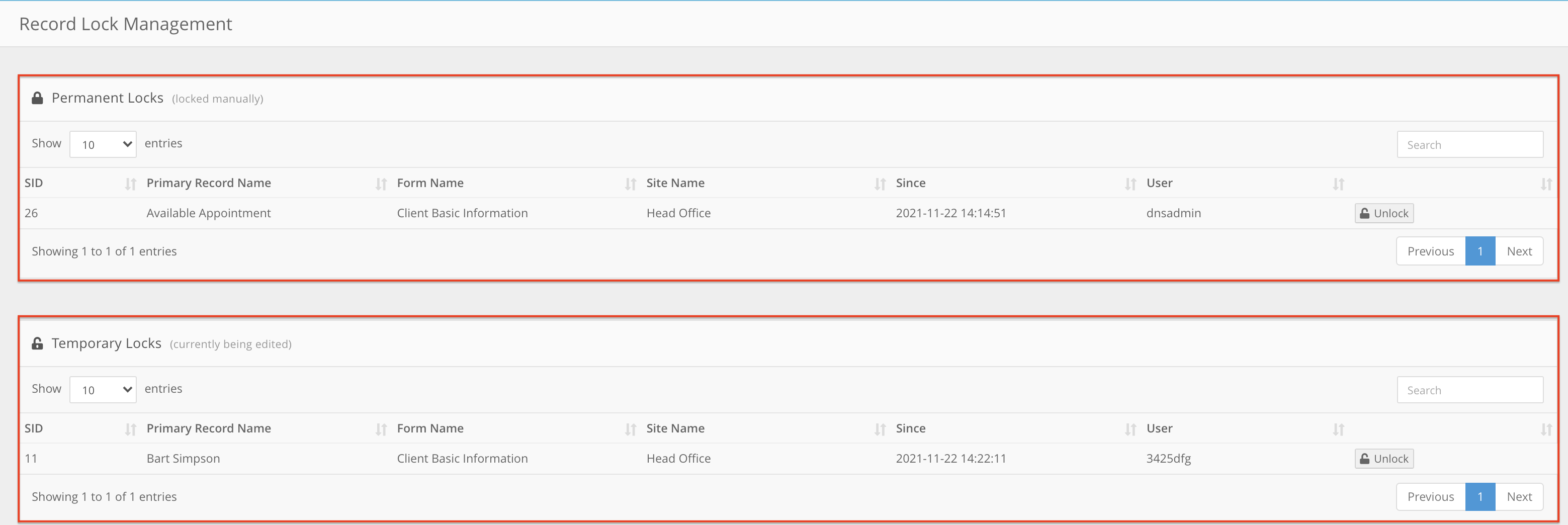This screenshot has width=1568, height=525.
Task: Sort Permanent Locks by Primary Record Name
Action: click(x=267, y=183)
